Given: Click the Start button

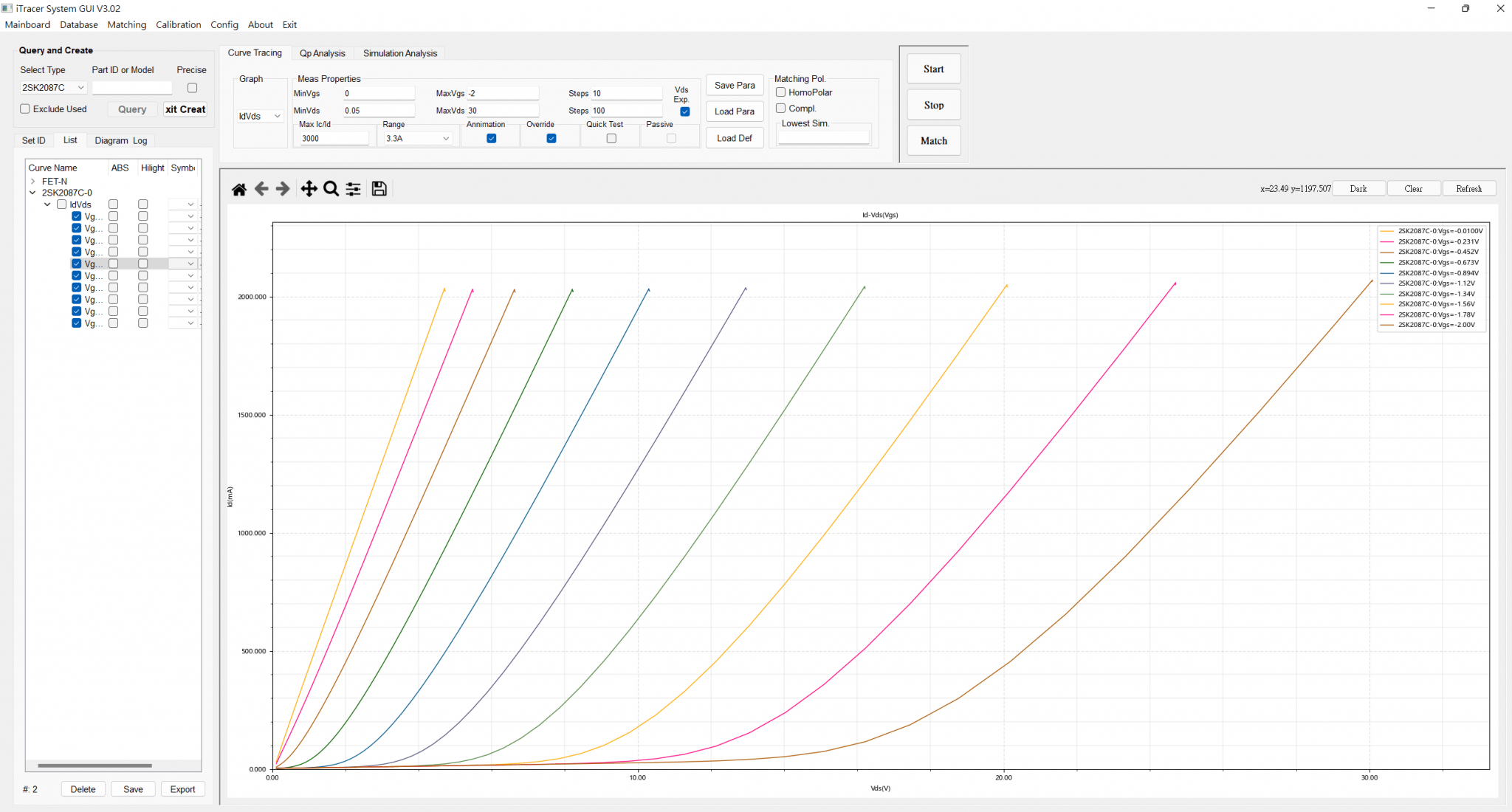Looking at the screenshot, I should point(934,69).
